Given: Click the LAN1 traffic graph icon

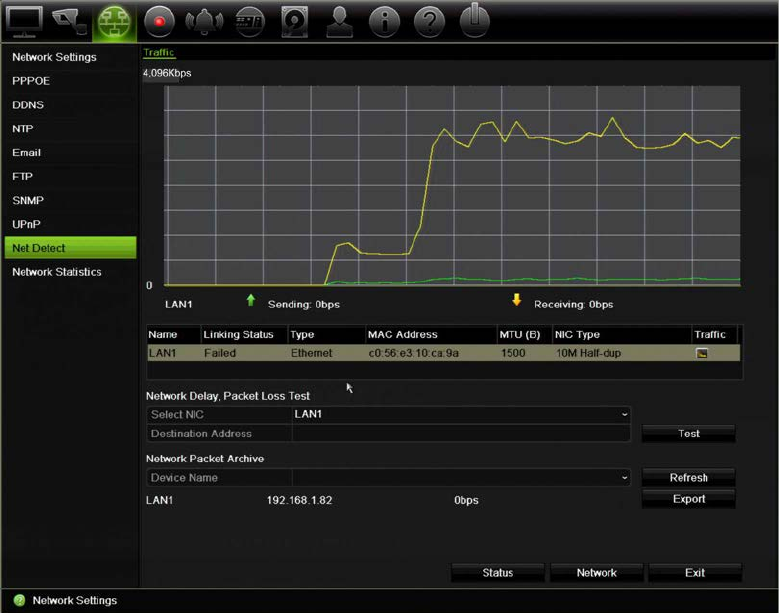Looking at the screenshot, I should coord(701,353).
